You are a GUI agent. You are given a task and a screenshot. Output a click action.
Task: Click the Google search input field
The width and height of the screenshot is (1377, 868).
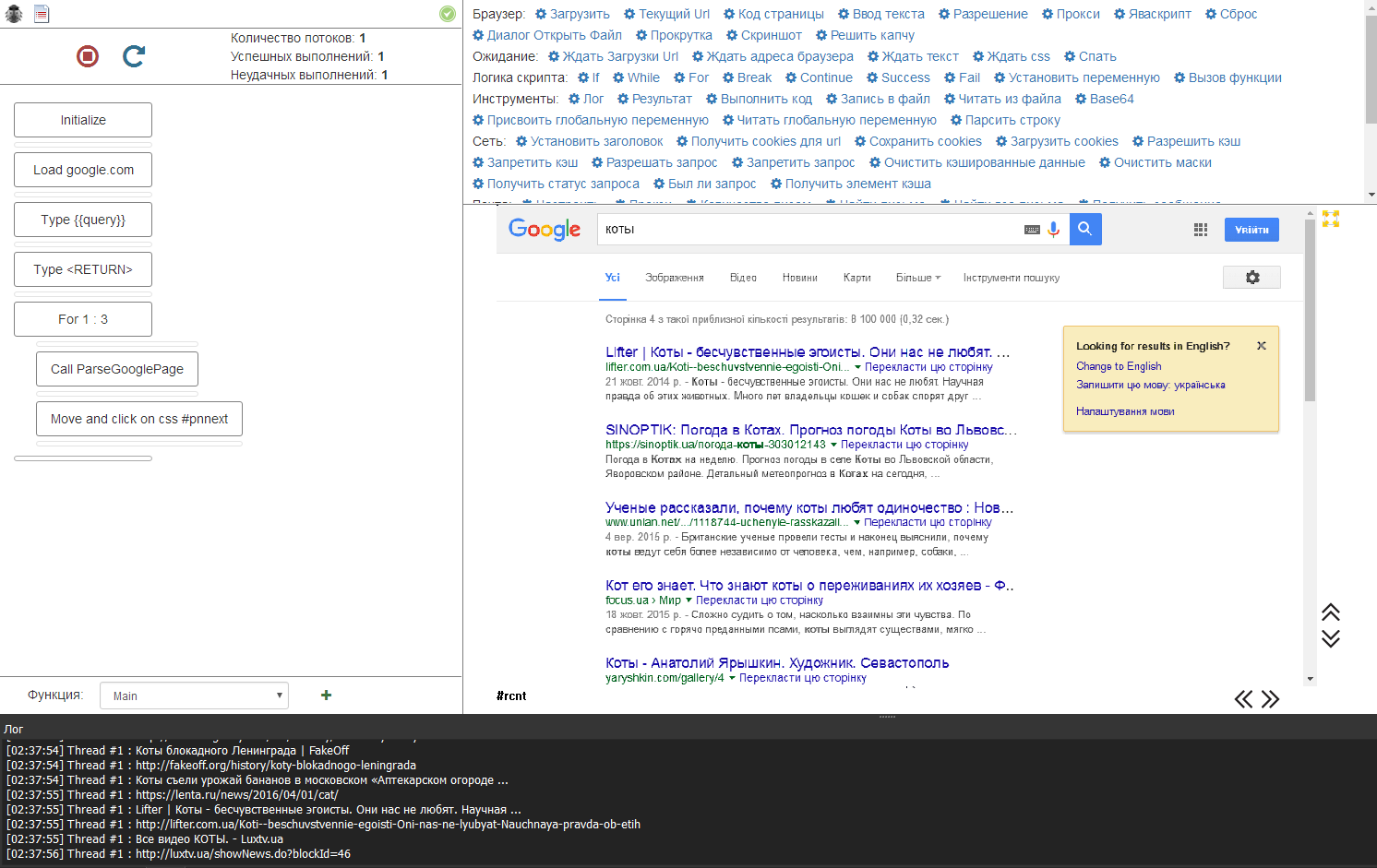click(808, 230)
